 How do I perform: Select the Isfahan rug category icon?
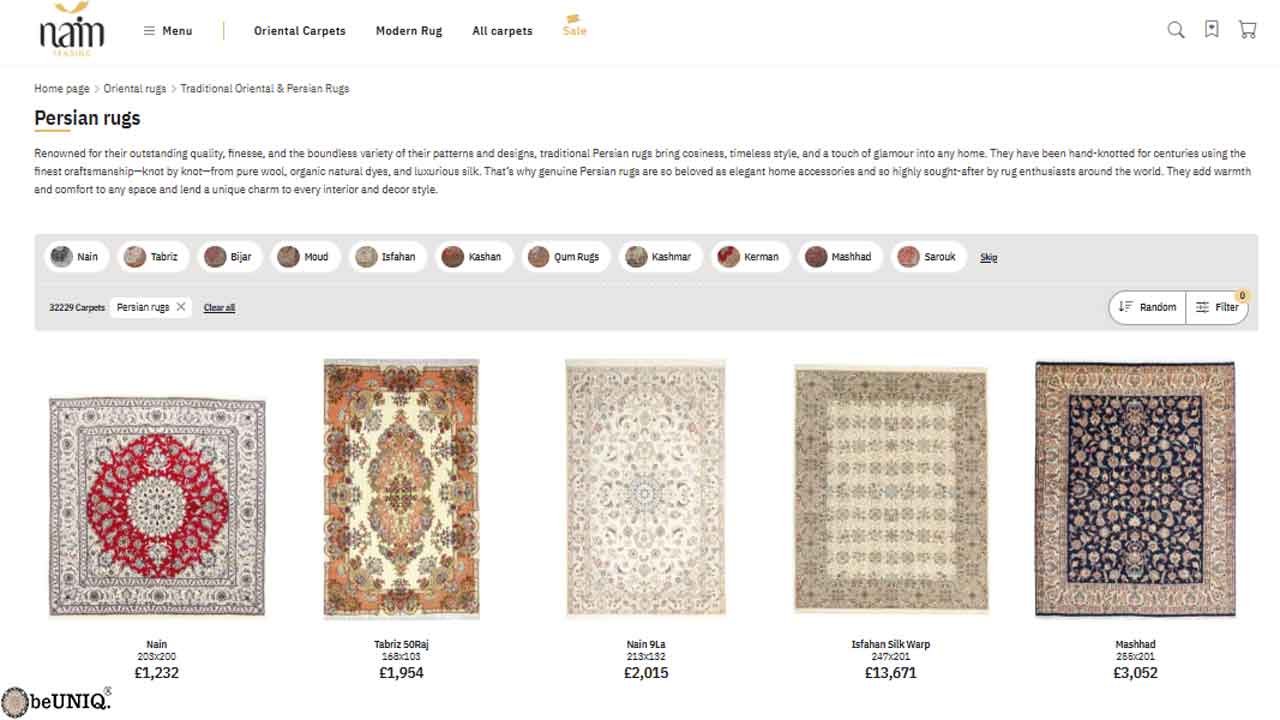[x=365, y=257]
